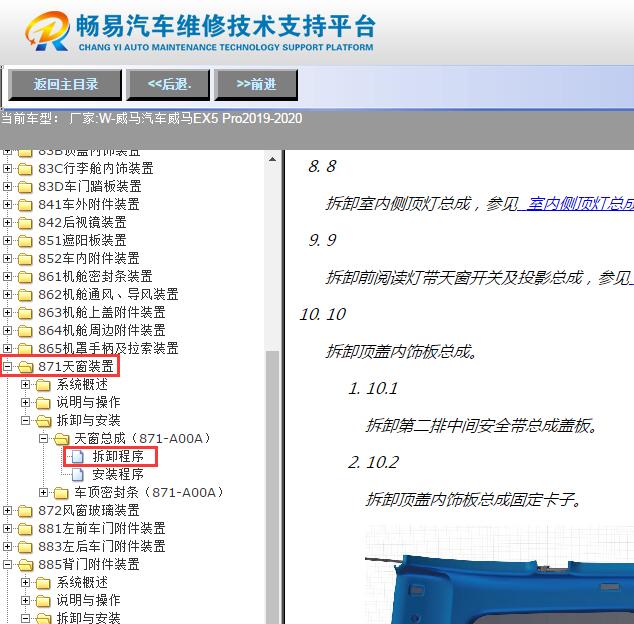
Task: Click the 881左前车门附件装置 folder icon
Action: click(25, 529)
